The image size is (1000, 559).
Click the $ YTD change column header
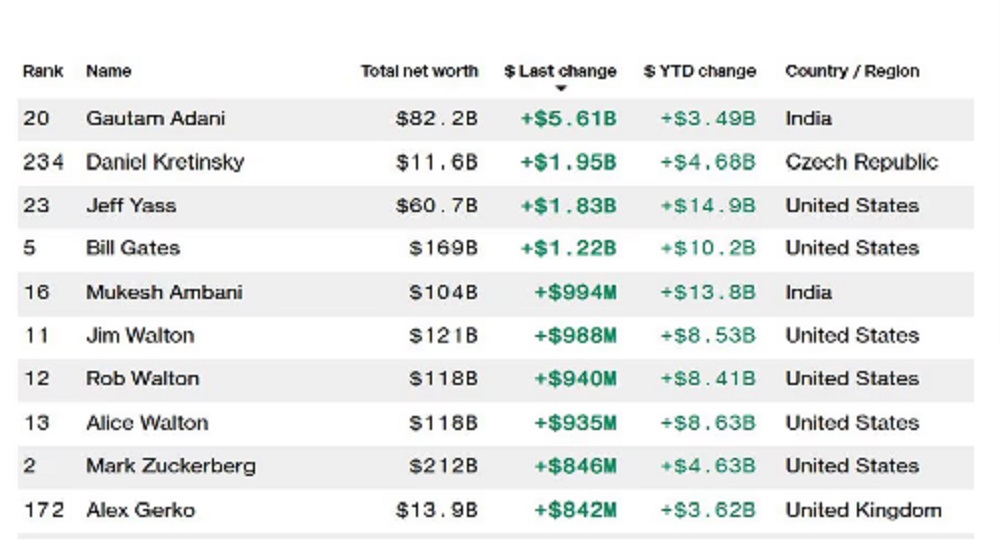click(x=699, y=71)
